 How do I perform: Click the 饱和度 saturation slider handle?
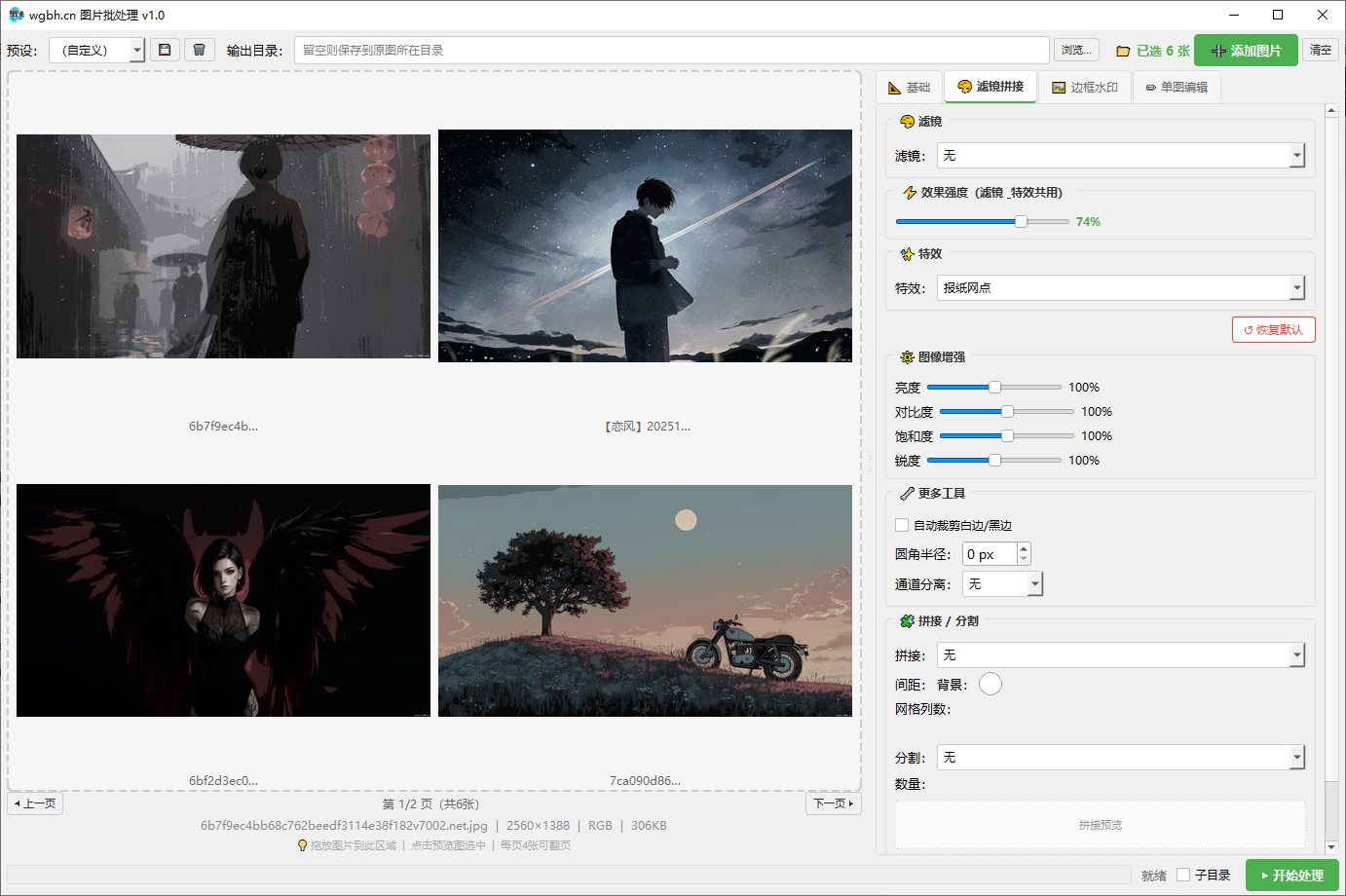click(1007, 436)
